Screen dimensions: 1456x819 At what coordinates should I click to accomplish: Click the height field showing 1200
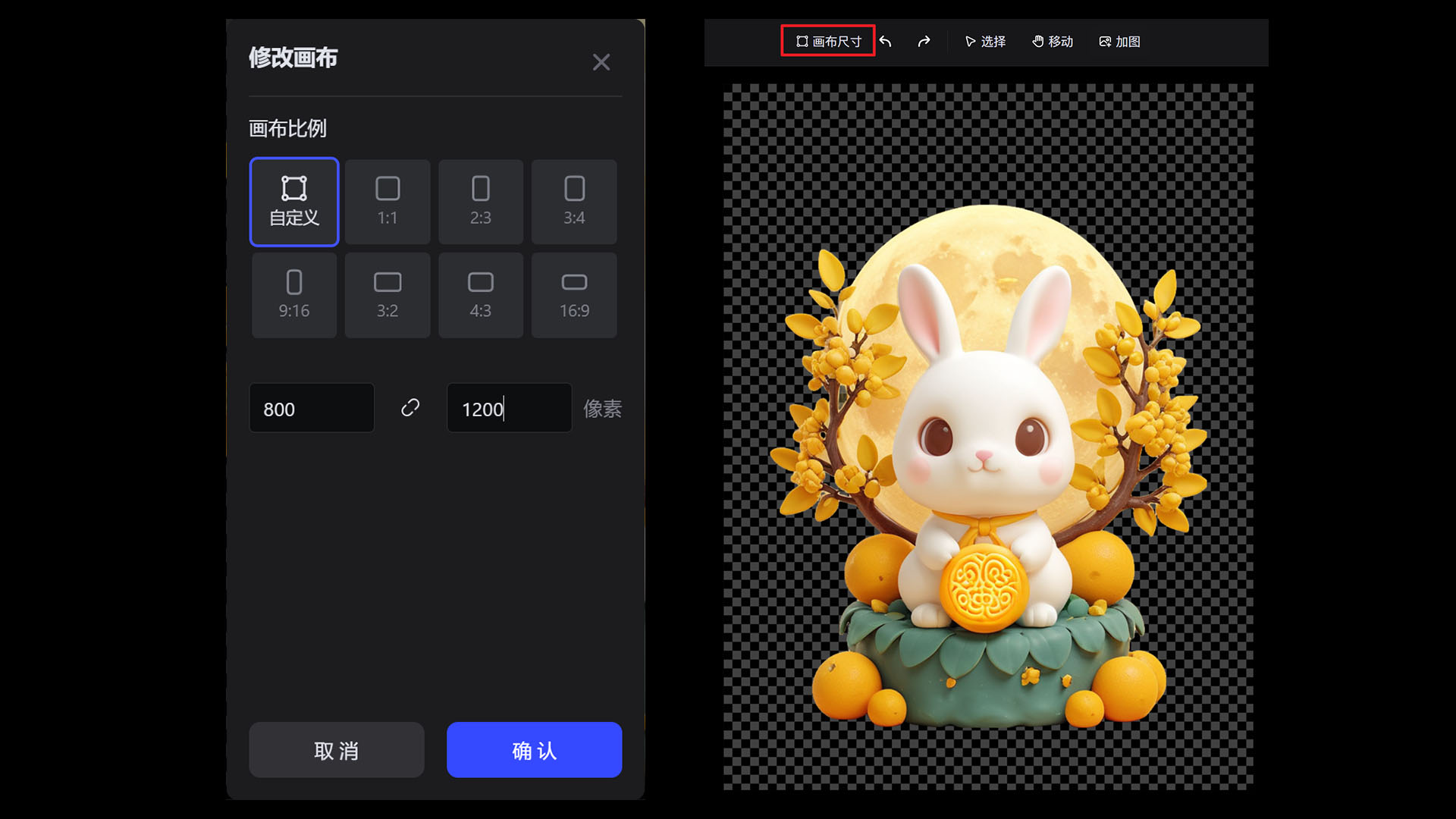coord(508,408)
